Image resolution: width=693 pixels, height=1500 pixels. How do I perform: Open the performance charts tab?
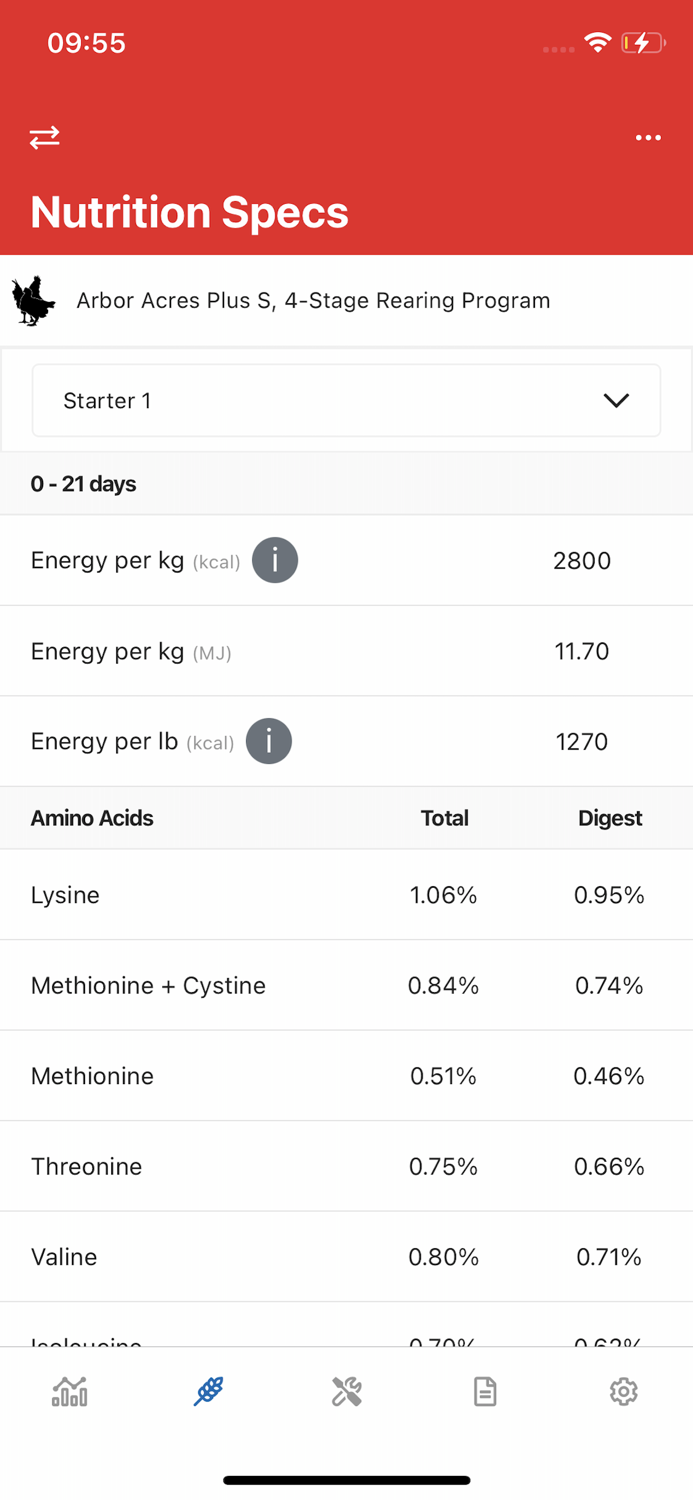point(70,1391)
